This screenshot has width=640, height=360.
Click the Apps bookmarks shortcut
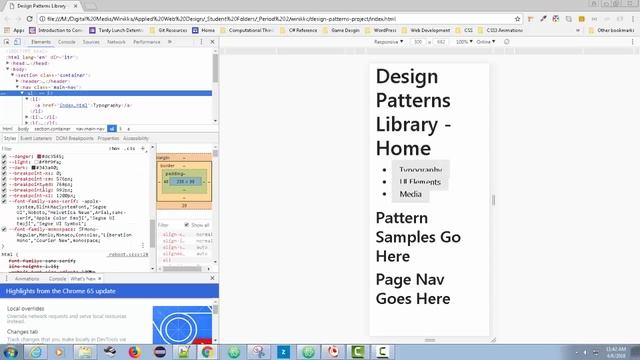pos(14,30)
